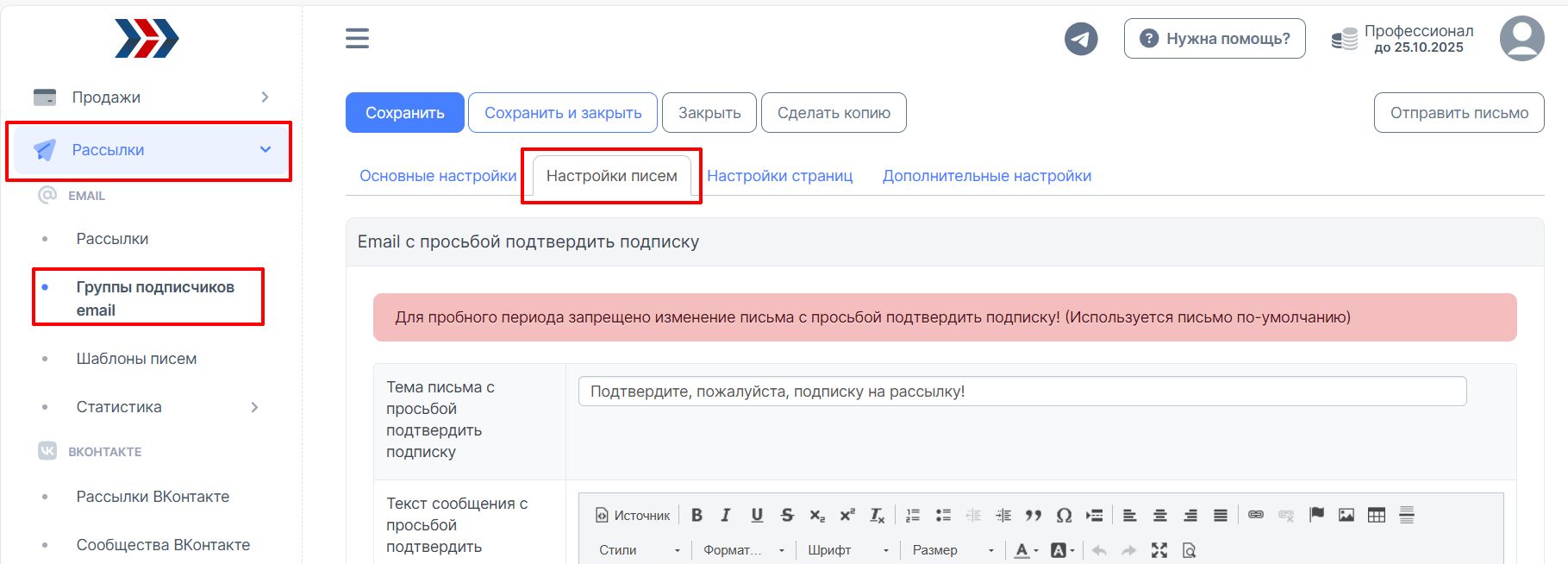Click into the confirmation subject field
Viewport: 1568px width, 564px height.
[1022, 392]
